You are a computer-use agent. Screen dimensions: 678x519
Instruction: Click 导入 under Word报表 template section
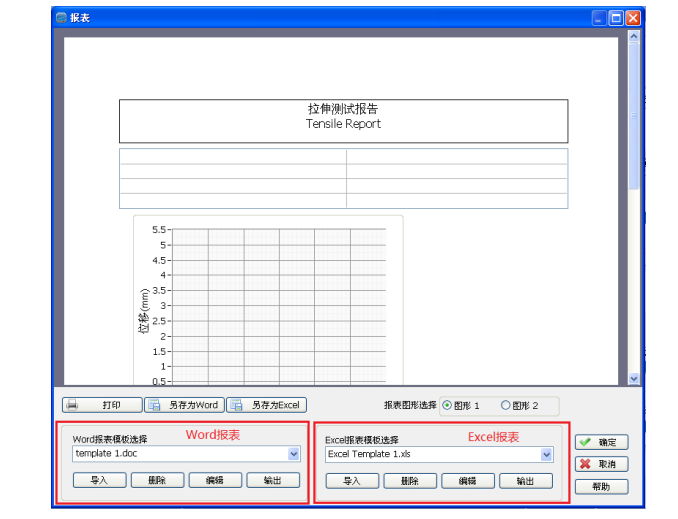point(99,480)
